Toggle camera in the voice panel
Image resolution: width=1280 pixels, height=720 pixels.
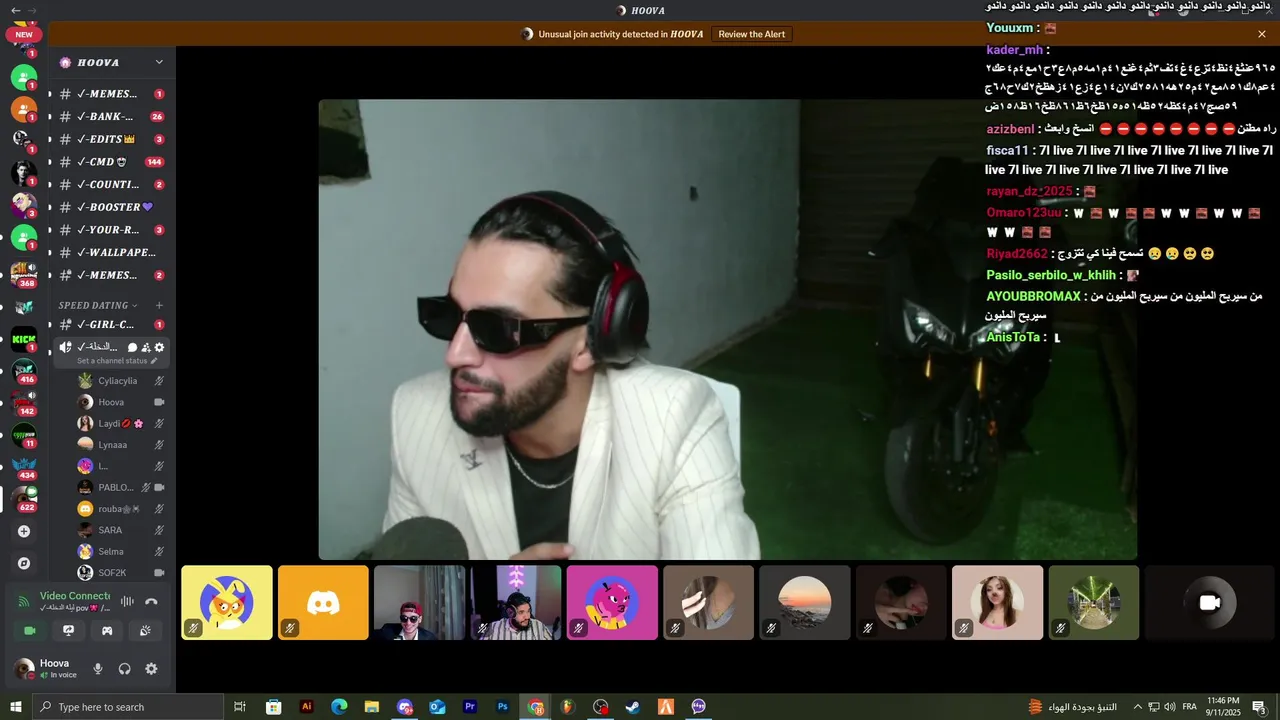point(30,631)
